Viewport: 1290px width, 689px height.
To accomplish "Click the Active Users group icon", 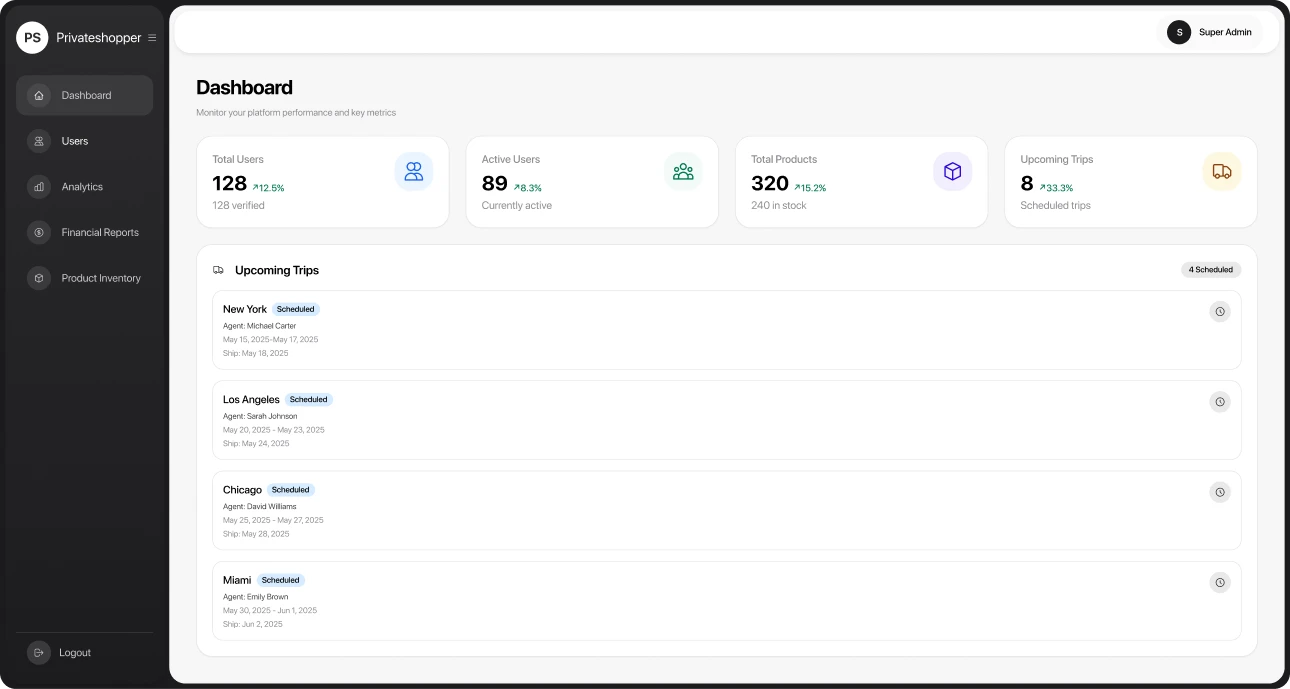I will point(683,172).
